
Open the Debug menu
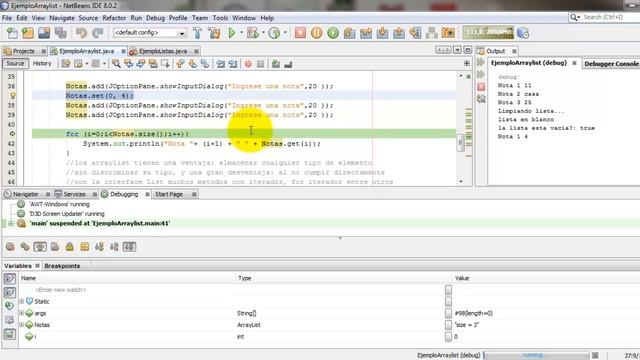156,18
